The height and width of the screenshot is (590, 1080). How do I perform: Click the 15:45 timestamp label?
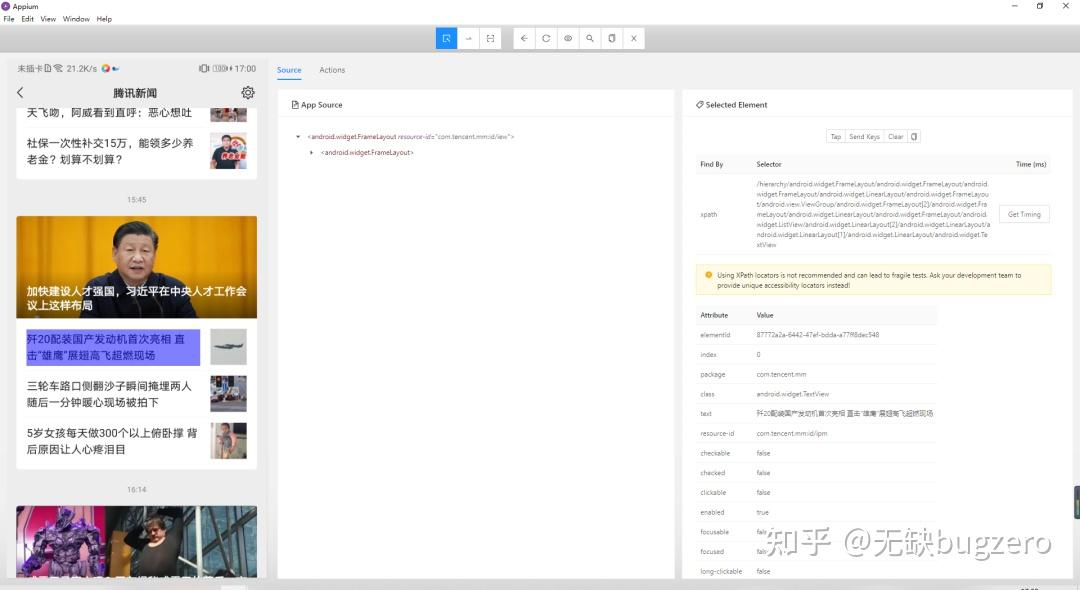point(136,200)
